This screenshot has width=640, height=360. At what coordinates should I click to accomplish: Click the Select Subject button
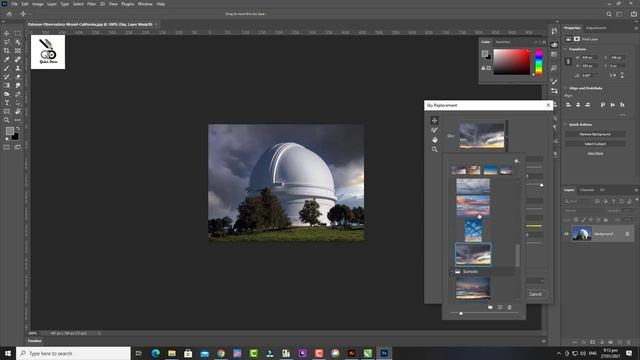pyautogui.click(x=595, y=144)
